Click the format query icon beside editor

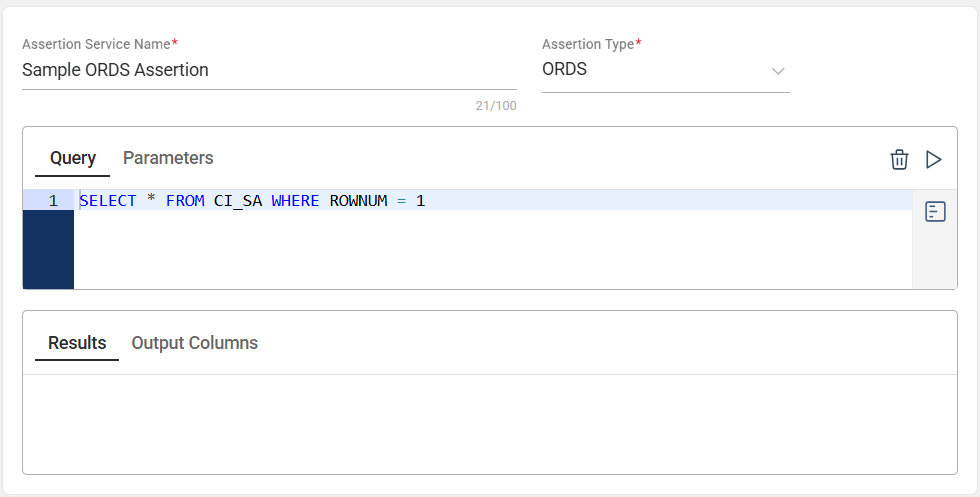pos(935,212)
